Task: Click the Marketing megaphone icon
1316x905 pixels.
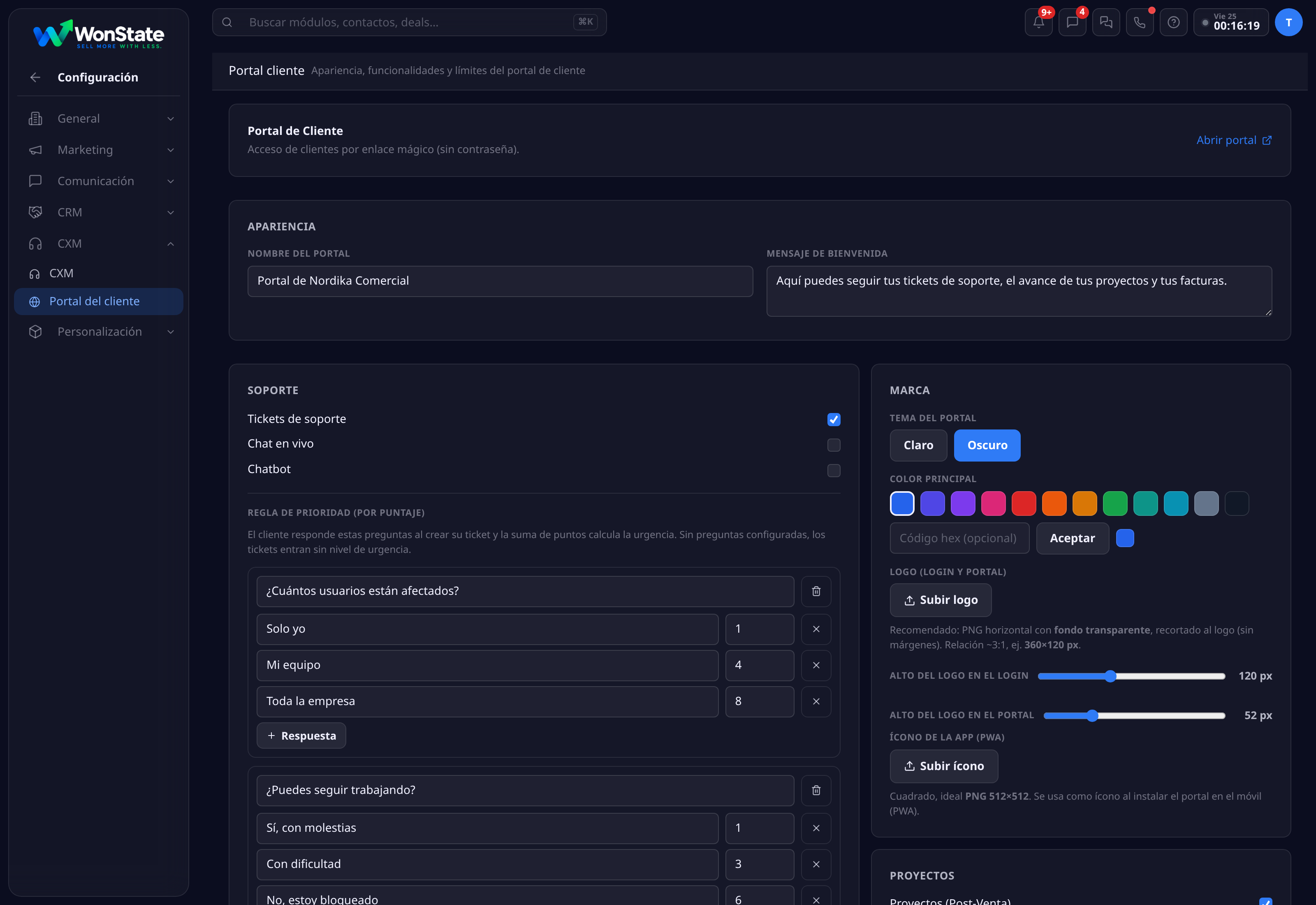Action: pyautogui.click(x=35, y=150)
